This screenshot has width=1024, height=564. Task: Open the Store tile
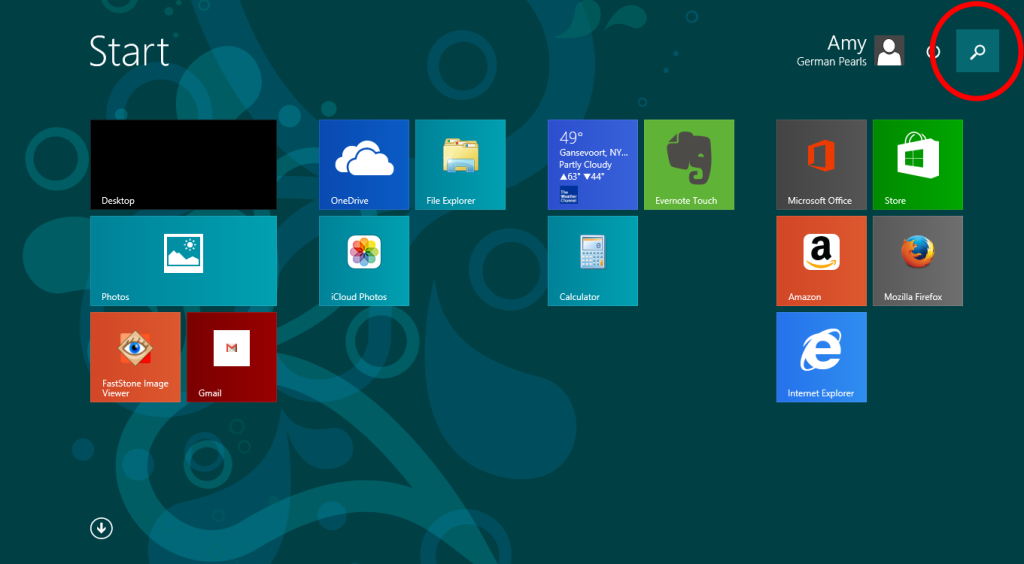[x=918, y=164]
